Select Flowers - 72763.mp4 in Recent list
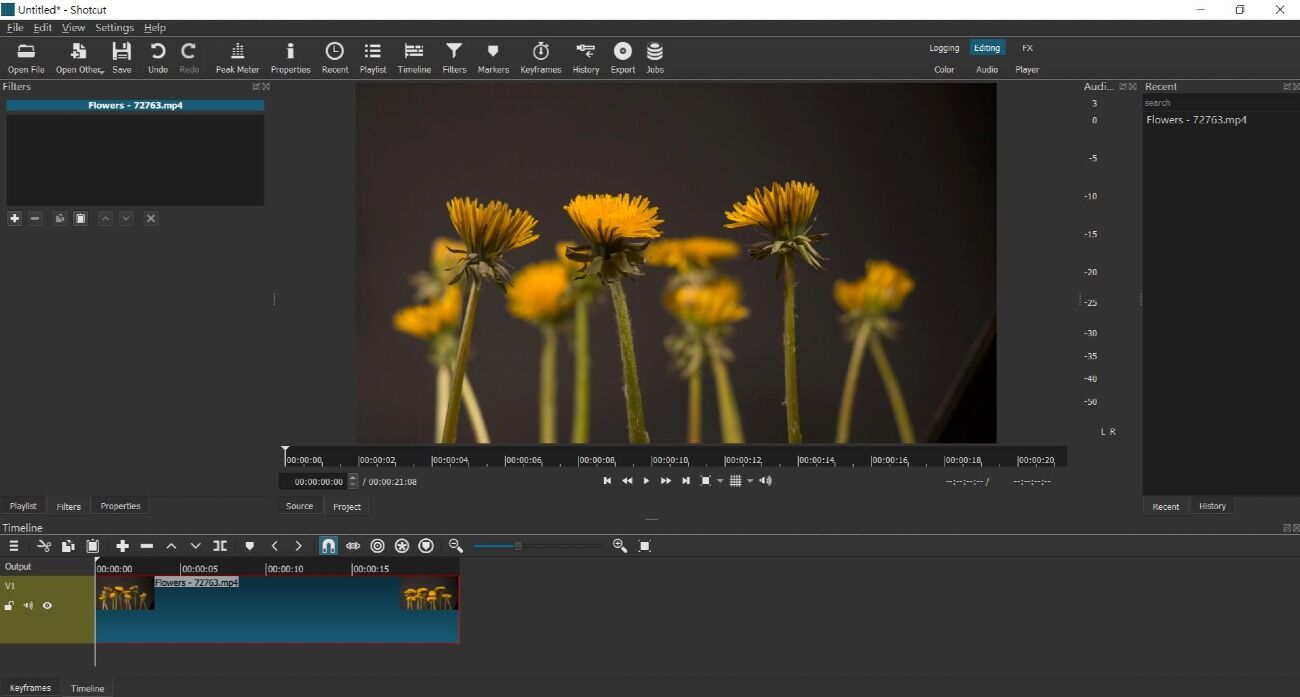 1196,120
